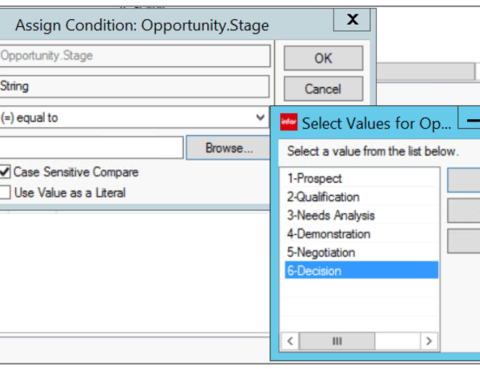Select the 5-Negotiation list entry
The width and height of the screenshot is (480, 369).
point(321,253)
